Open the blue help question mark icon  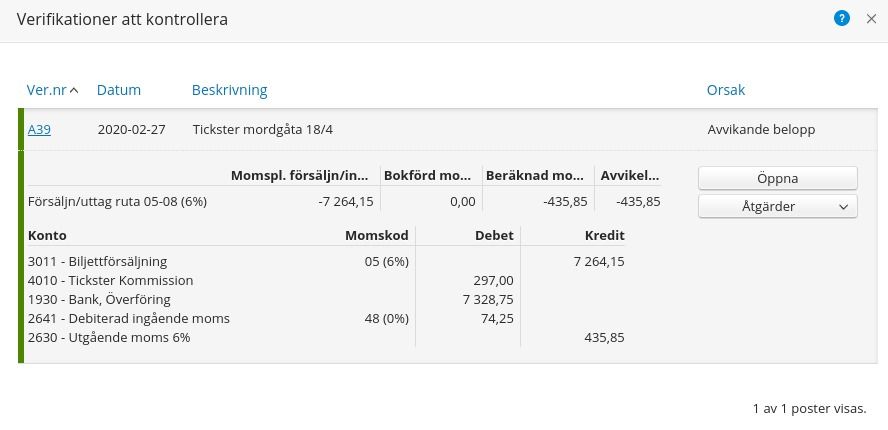click(x=842, y=18)
